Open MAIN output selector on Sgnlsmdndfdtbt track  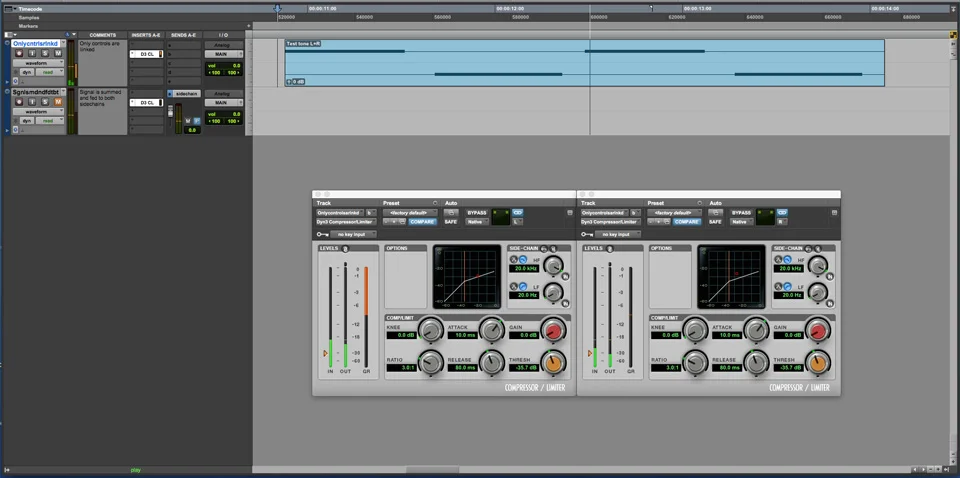223,103
